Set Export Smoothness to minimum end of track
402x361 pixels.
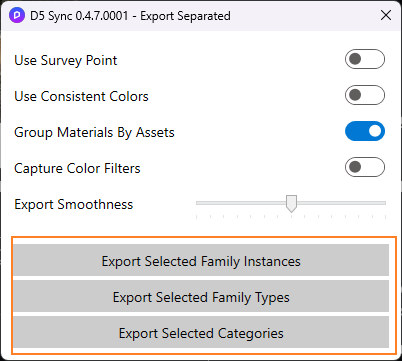tap(197, 203)
